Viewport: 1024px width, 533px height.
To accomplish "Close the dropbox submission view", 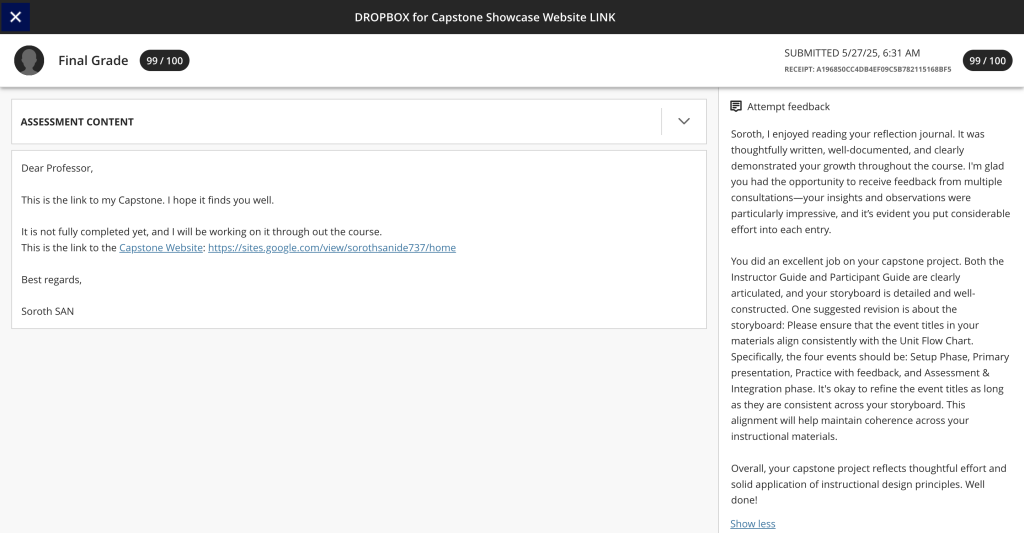I will coord(15,17).
